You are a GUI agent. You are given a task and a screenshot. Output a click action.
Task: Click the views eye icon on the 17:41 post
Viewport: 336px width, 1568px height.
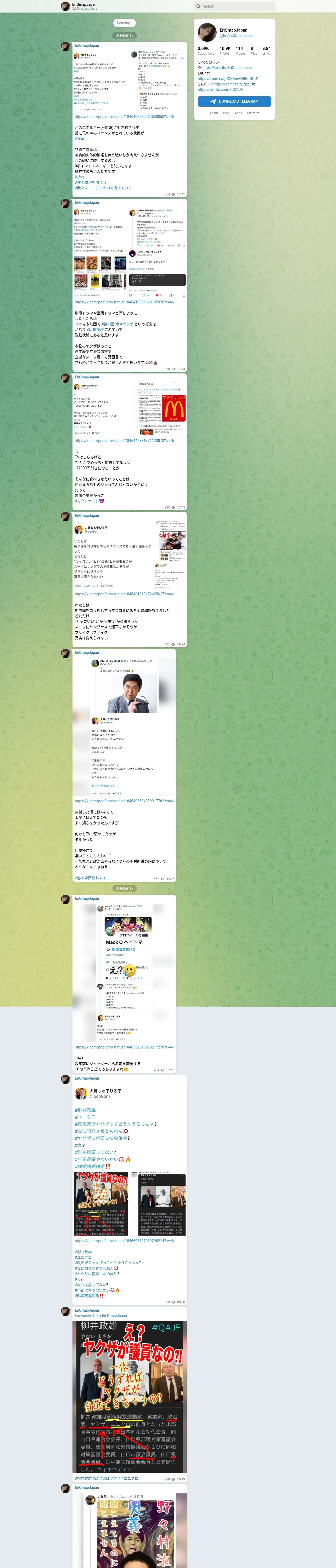click(174, 195)
